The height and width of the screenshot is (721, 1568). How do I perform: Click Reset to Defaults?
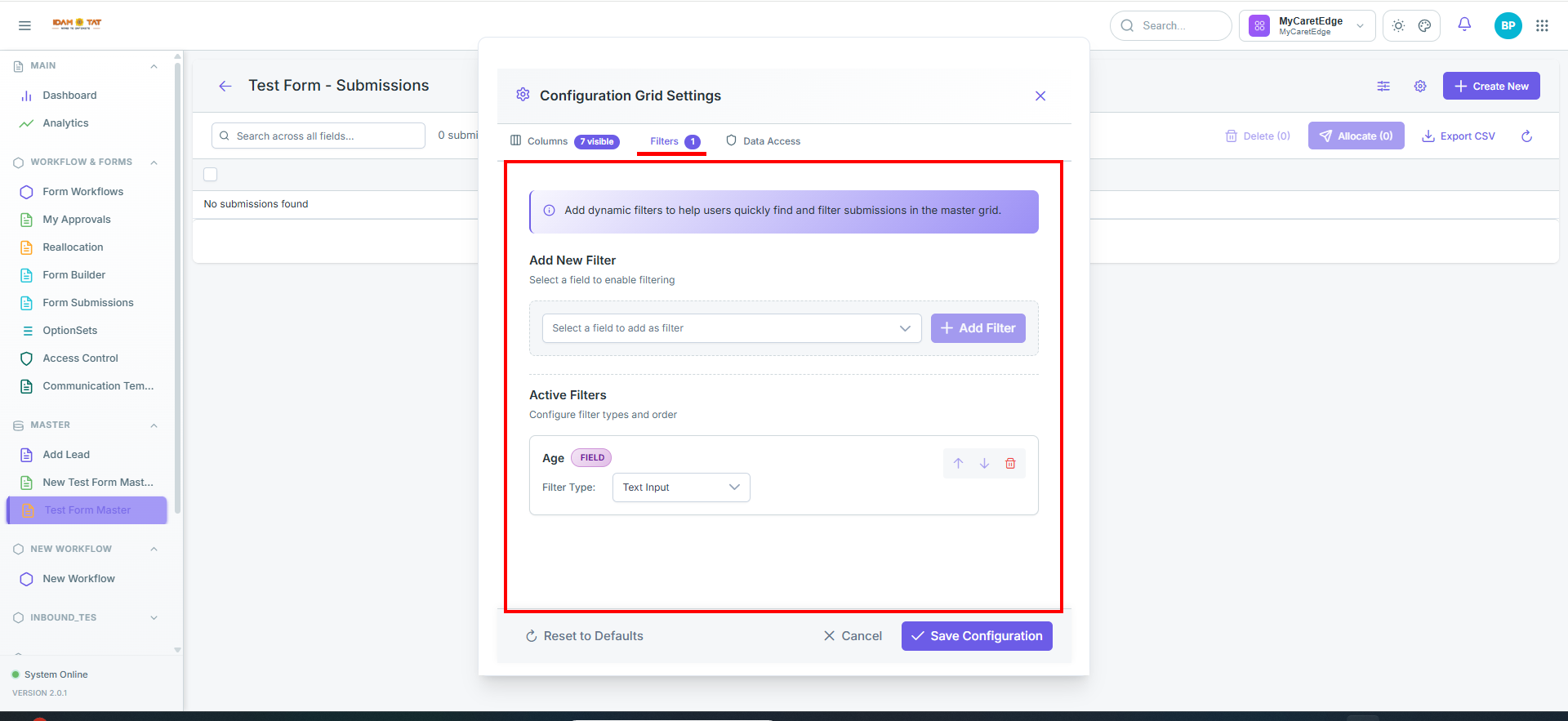pos(585,636)
